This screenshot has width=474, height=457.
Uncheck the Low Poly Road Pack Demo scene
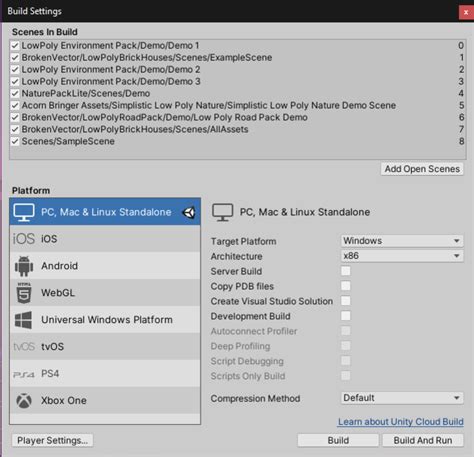pos(15,117)
